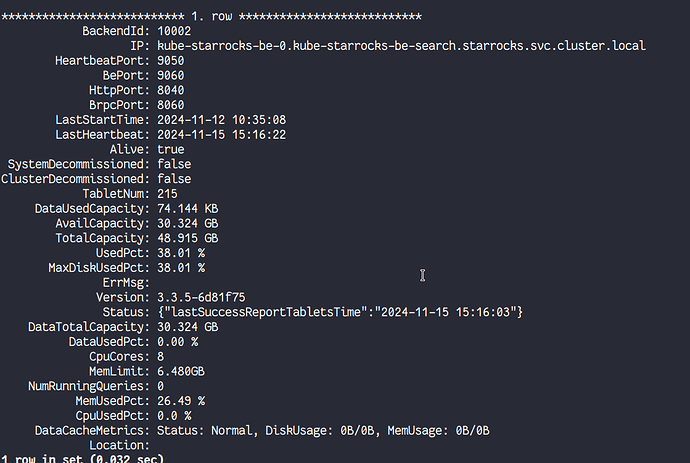Click the Alive value true
The width and height of the screenshot is (690, 463).
[x=170, y=150]
